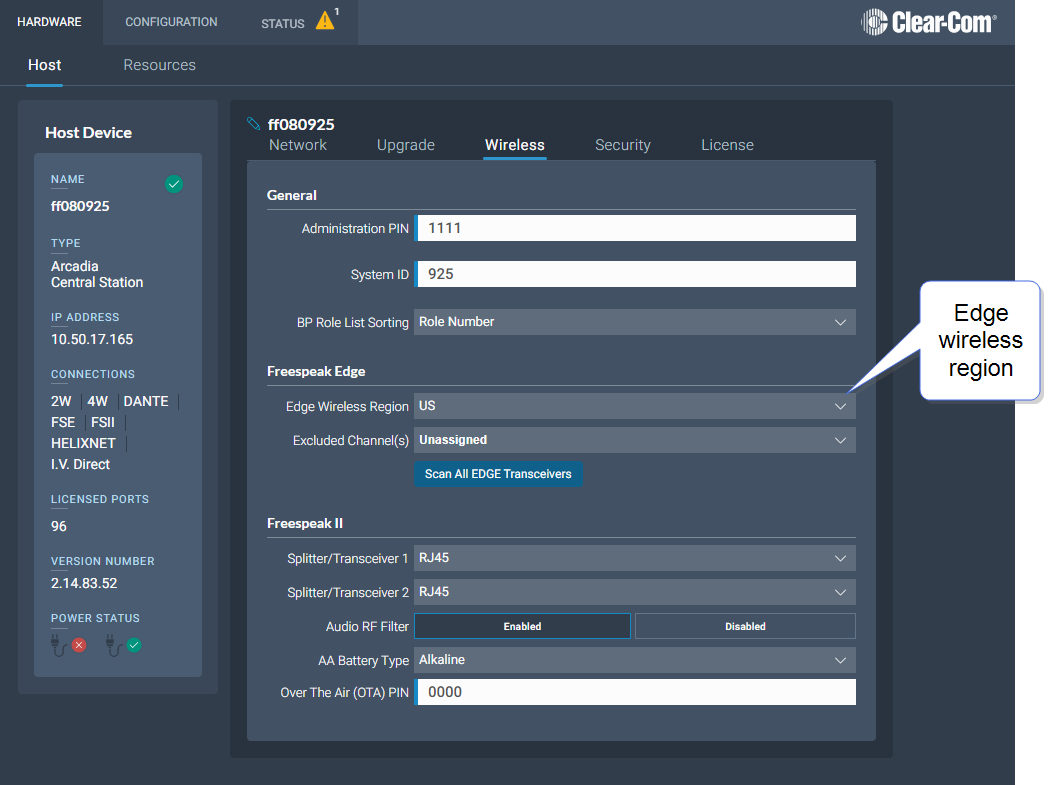Switch to the HARDWARE top tab
The image size is (1054, 785).
point(49,22)
